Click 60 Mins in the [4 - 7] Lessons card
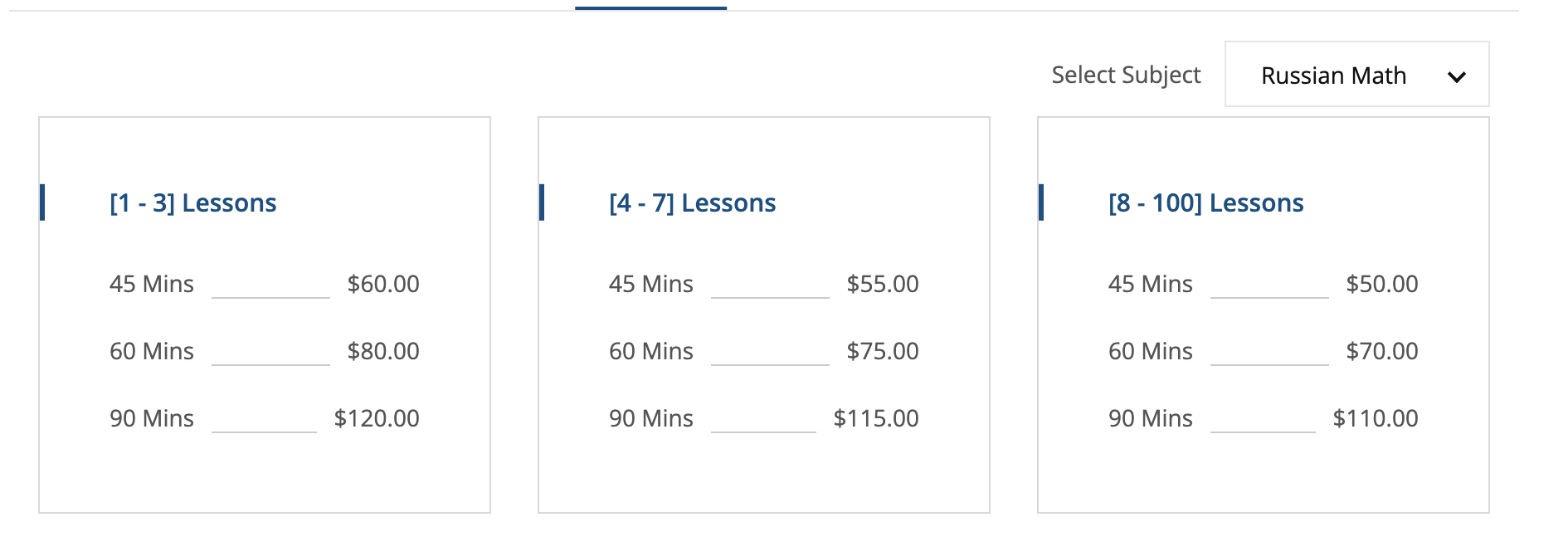This screenshot has height=556, width=1568. click(651, 351)
